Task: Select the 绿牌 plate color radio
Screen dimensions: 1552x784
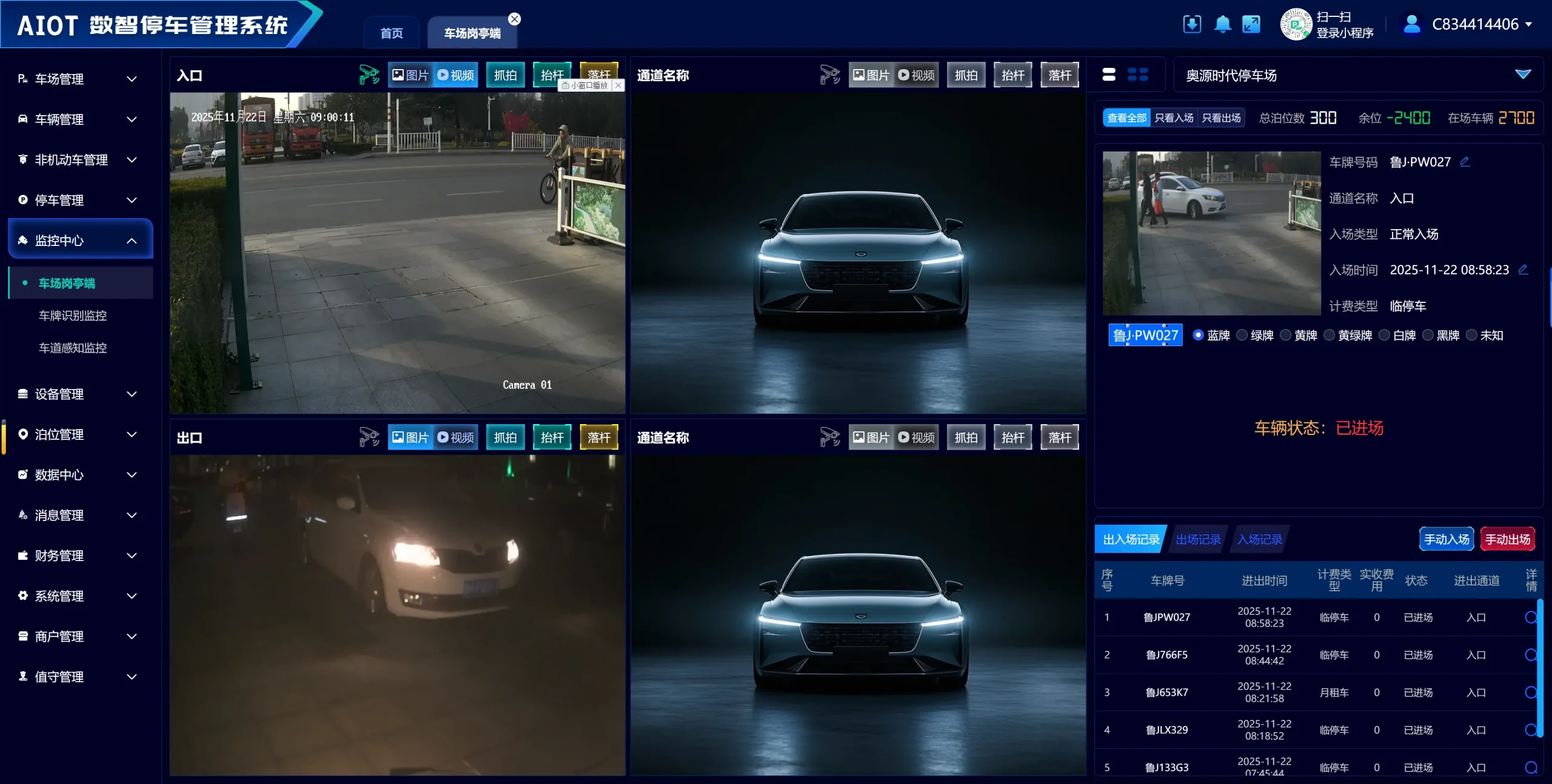Action: [1242, 335]
